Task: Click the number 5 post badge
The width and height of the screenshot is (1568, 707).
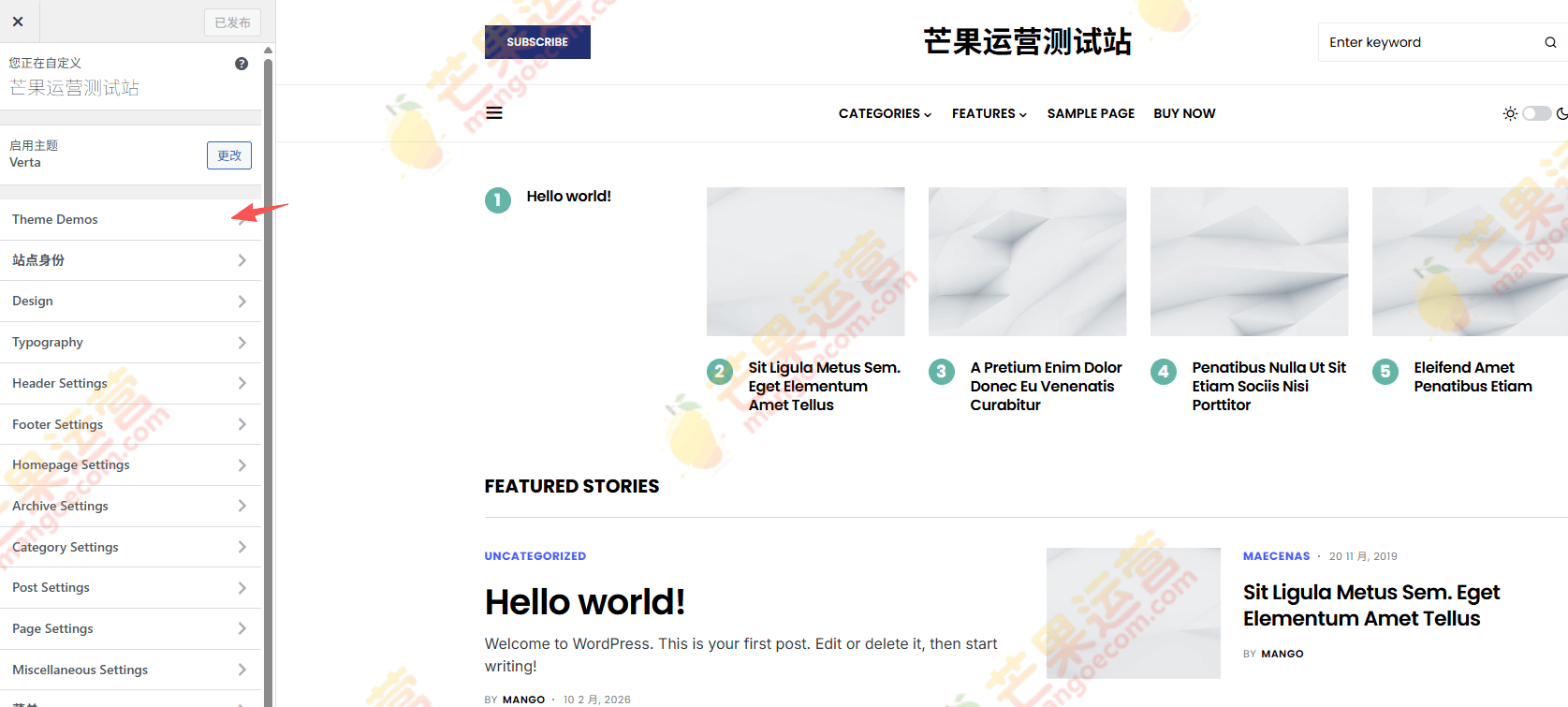Action: coord(1385,371)
